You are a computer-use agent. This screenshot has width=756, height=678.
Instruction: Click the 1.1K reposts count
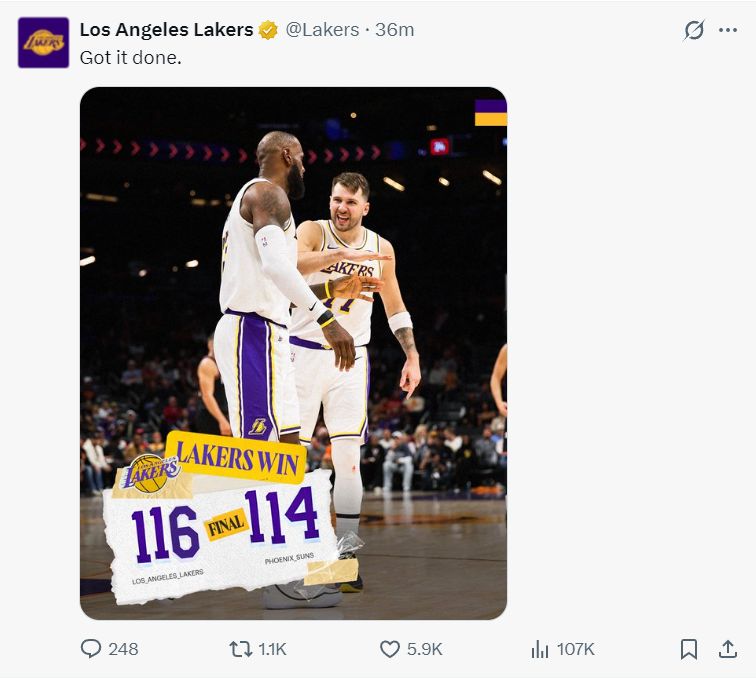272,649
